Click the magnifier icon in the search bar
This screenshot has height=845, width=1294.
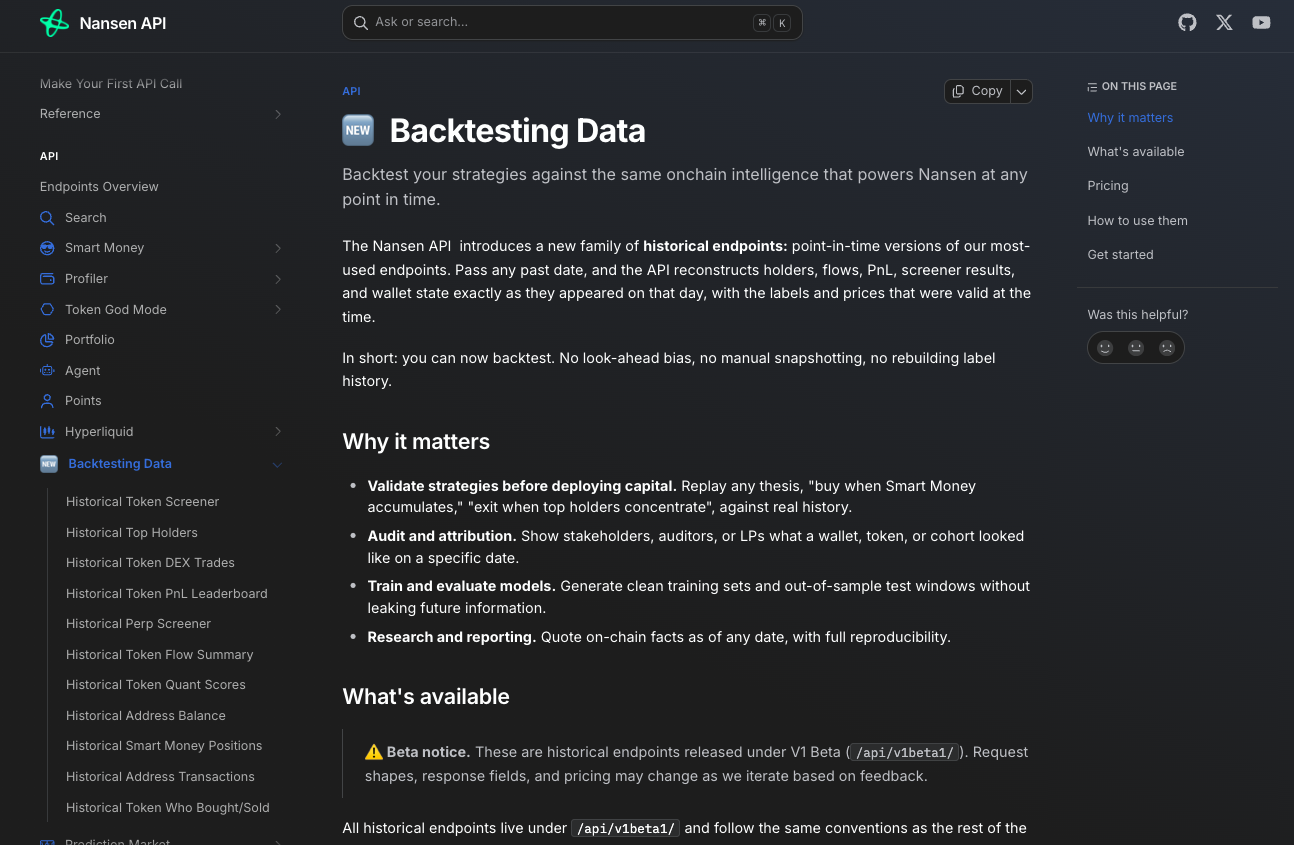(361, 22)
